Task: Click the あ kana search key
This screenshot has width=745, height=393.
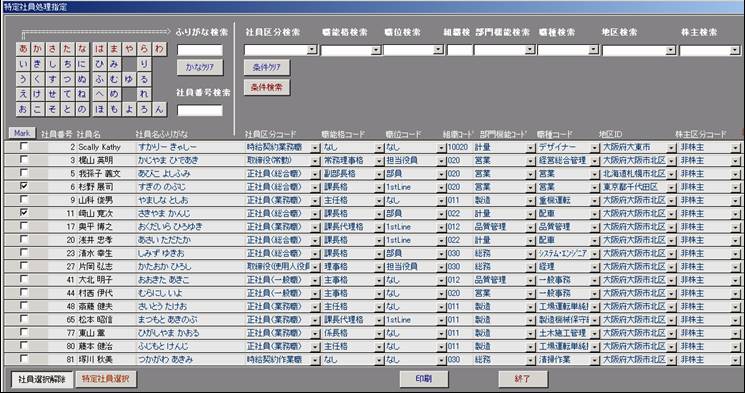Action: 23,49
